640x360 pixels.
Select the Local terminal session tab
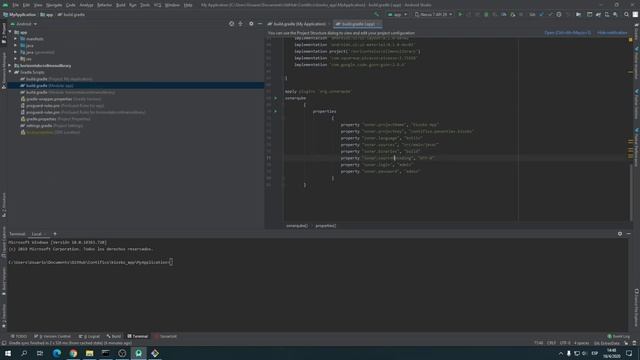tap(38, 234)
